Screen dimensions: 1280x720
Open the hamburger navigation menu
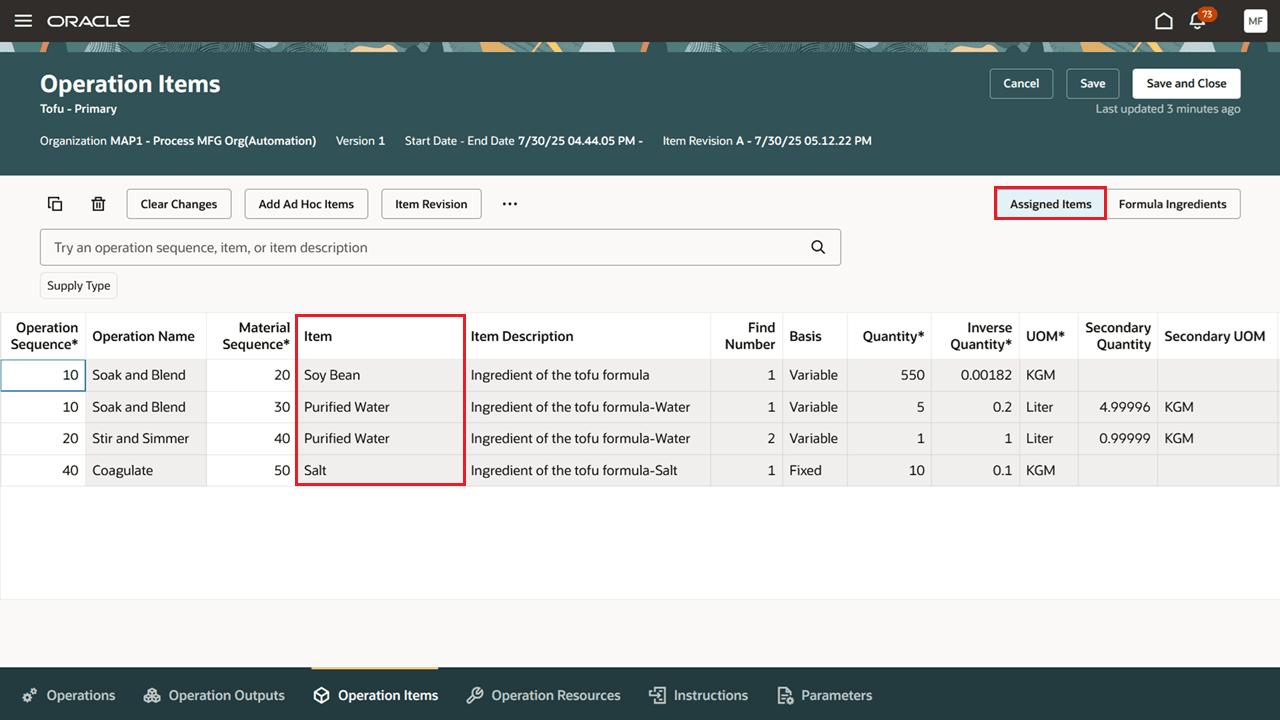(x=23, y=21)
